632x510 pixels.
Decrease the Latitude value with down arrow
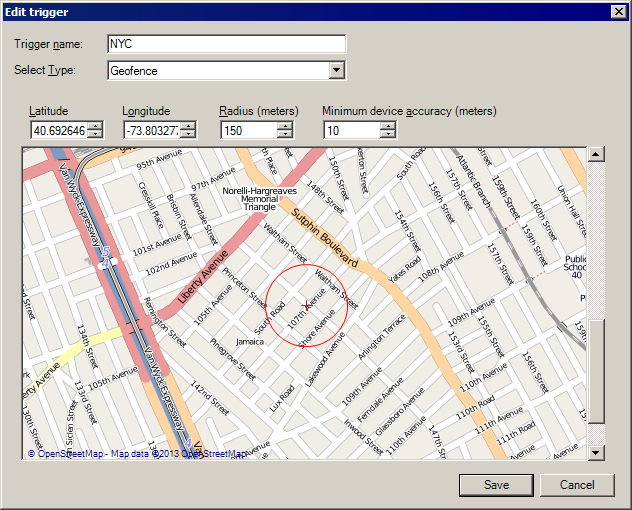pyautogui.click(x=95, y=134)
